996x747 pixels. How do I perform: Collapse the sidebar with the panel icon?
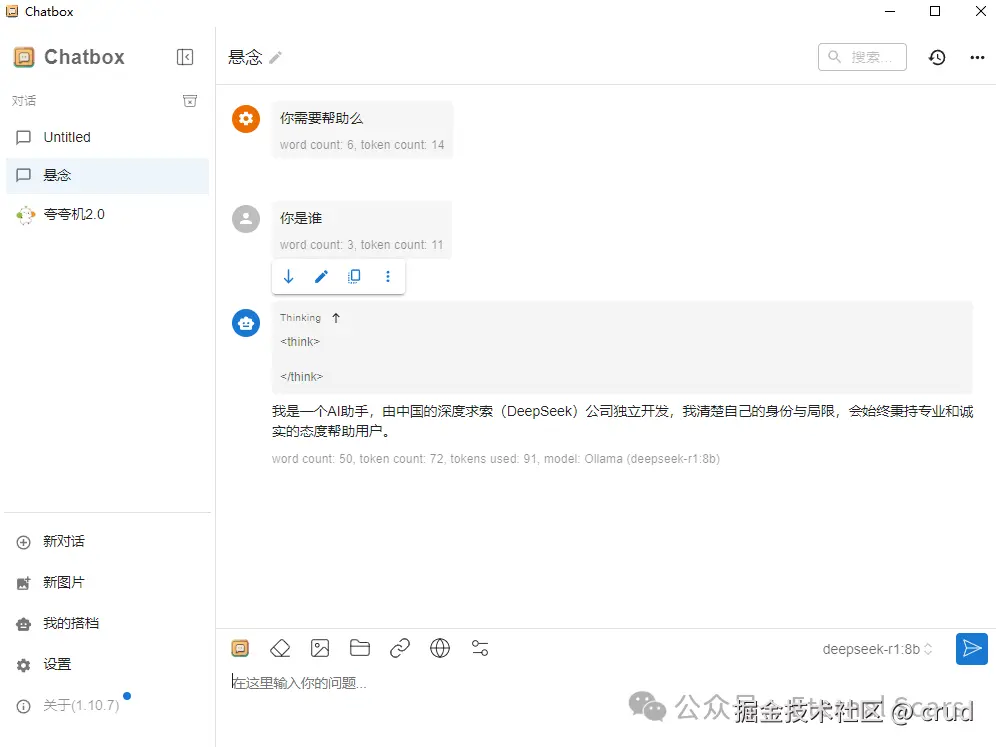coord(185,57)
